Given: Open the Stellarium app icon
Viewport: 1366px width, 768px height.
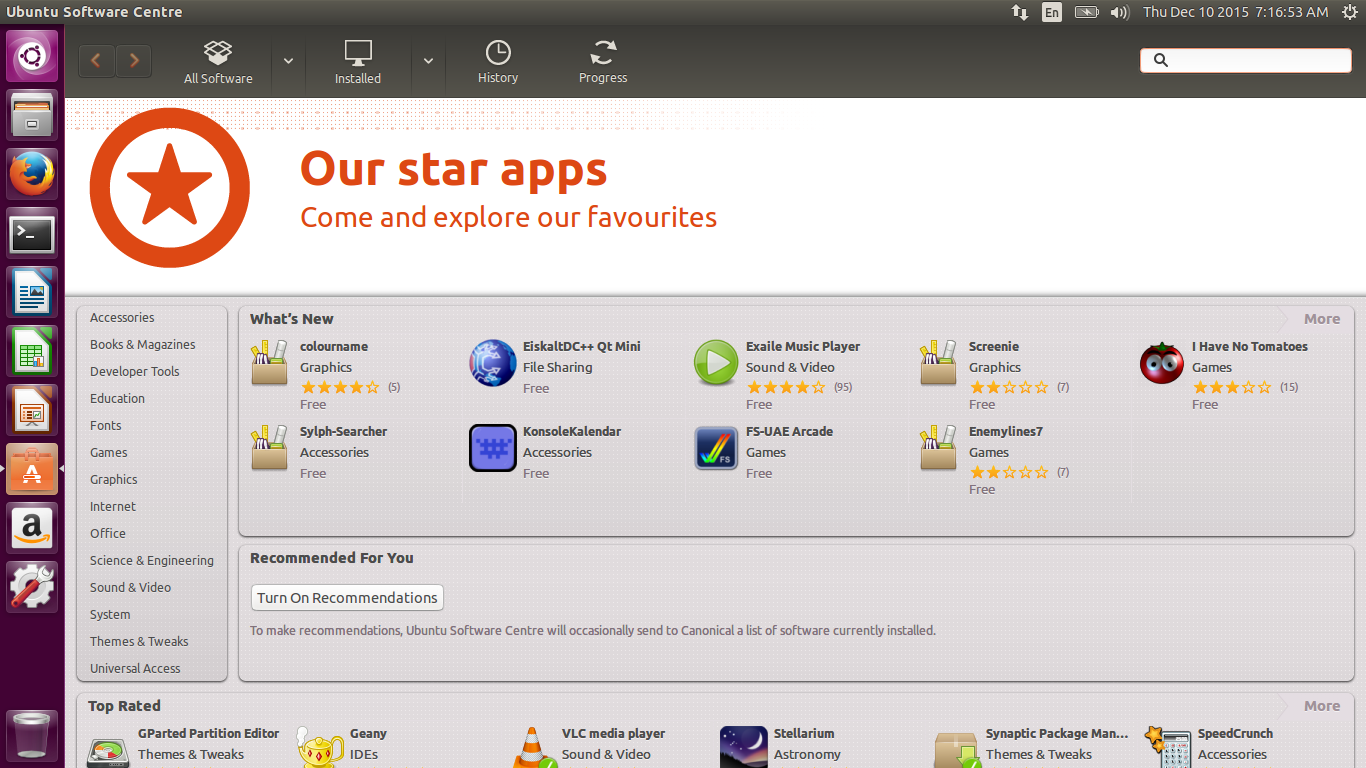Looking at the screenshot, I should (744, 748).
